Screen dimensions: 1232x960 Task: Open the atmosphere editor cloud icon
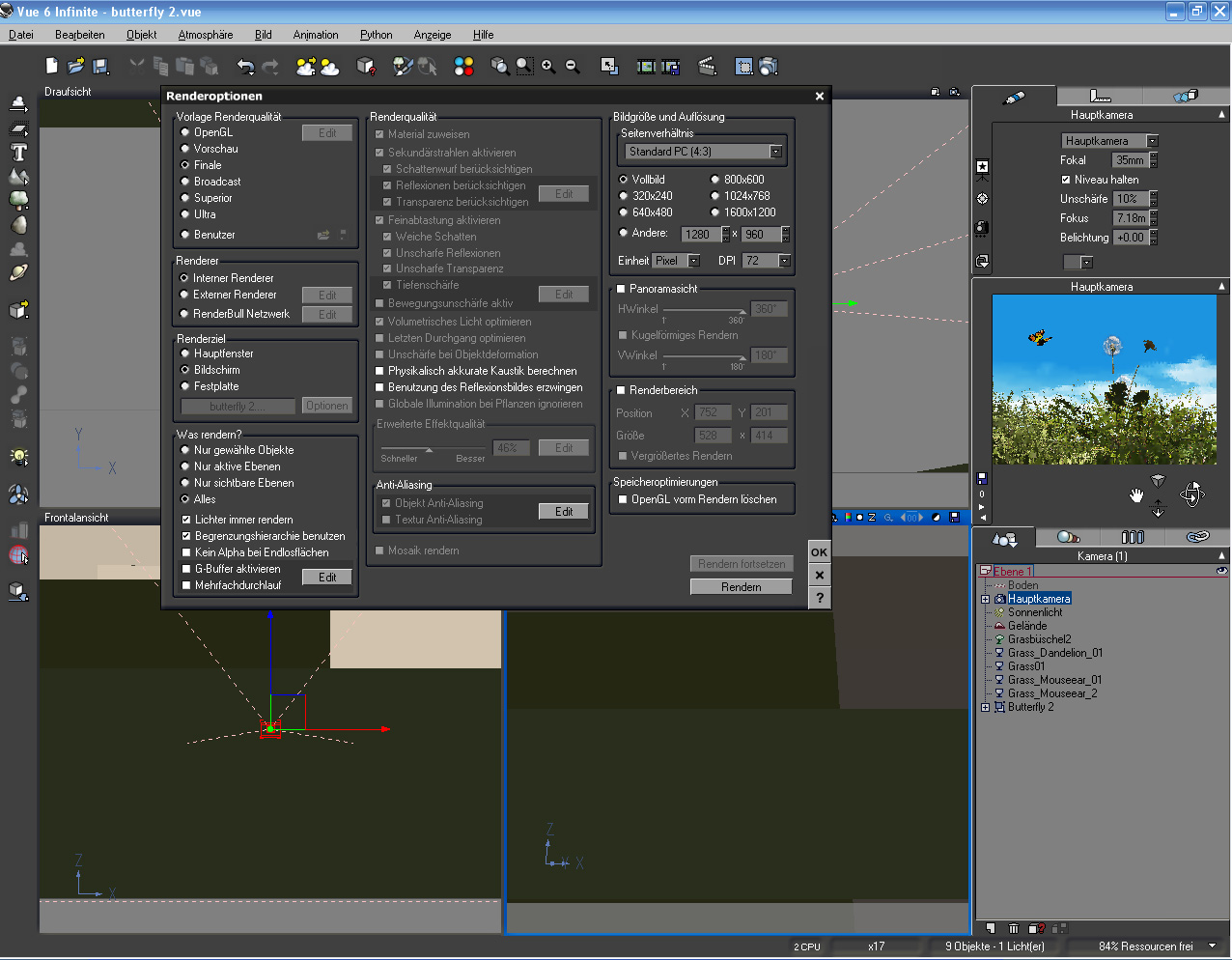point(329,67)
